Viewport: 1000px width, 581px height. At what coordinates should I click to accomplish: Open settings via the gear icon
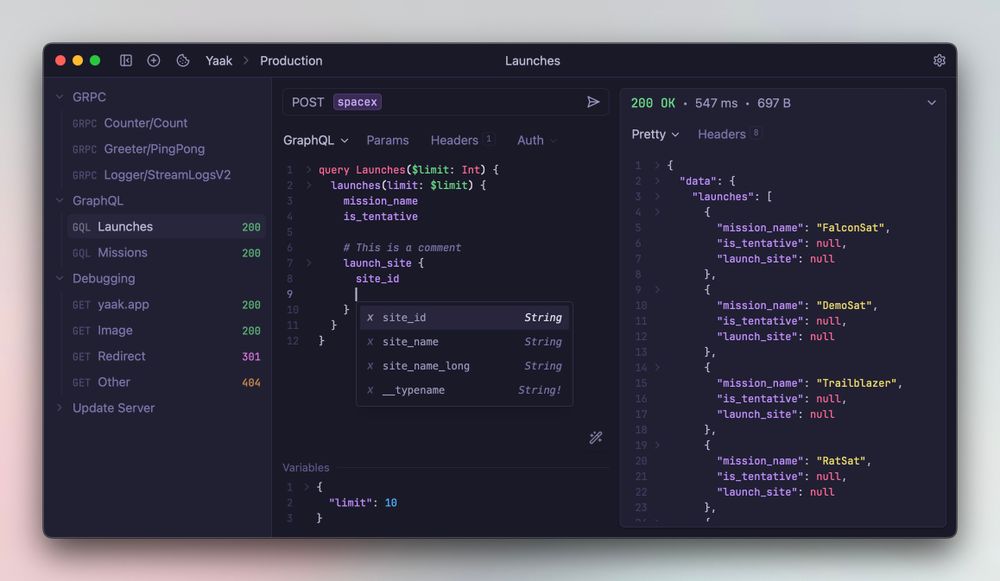[x=939, y=60]
